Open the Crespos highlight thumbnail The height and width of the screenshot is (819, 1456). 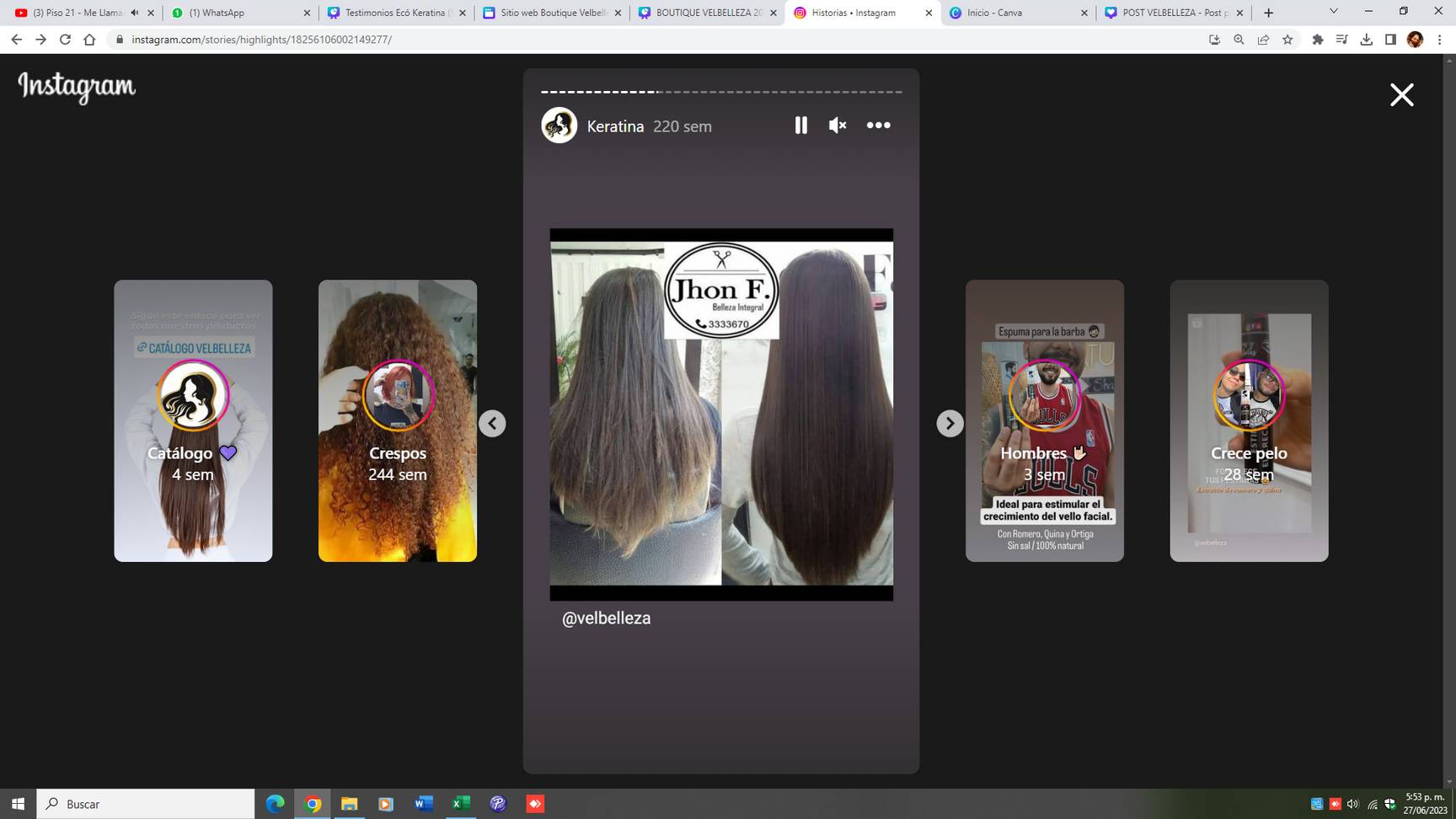click(398, 420)
